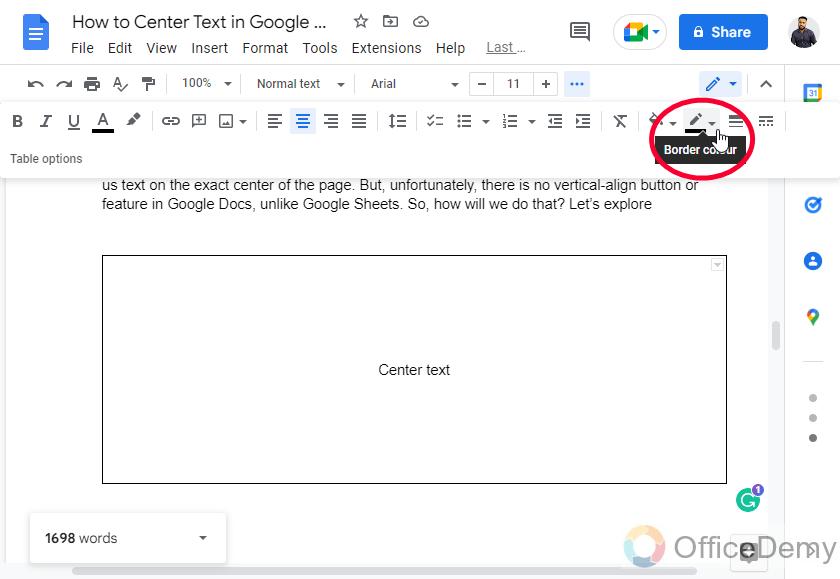
Task: Open the zoom level dropdown
Action: pyautogui.click(x=206, y=84)
